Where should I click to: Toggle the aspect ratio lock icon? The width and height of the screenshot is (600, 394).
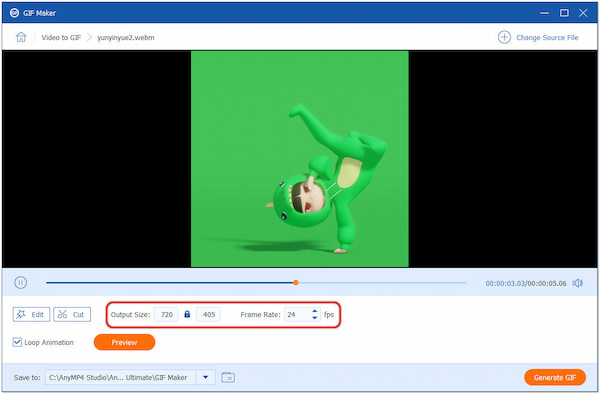(x=187, y=314)
